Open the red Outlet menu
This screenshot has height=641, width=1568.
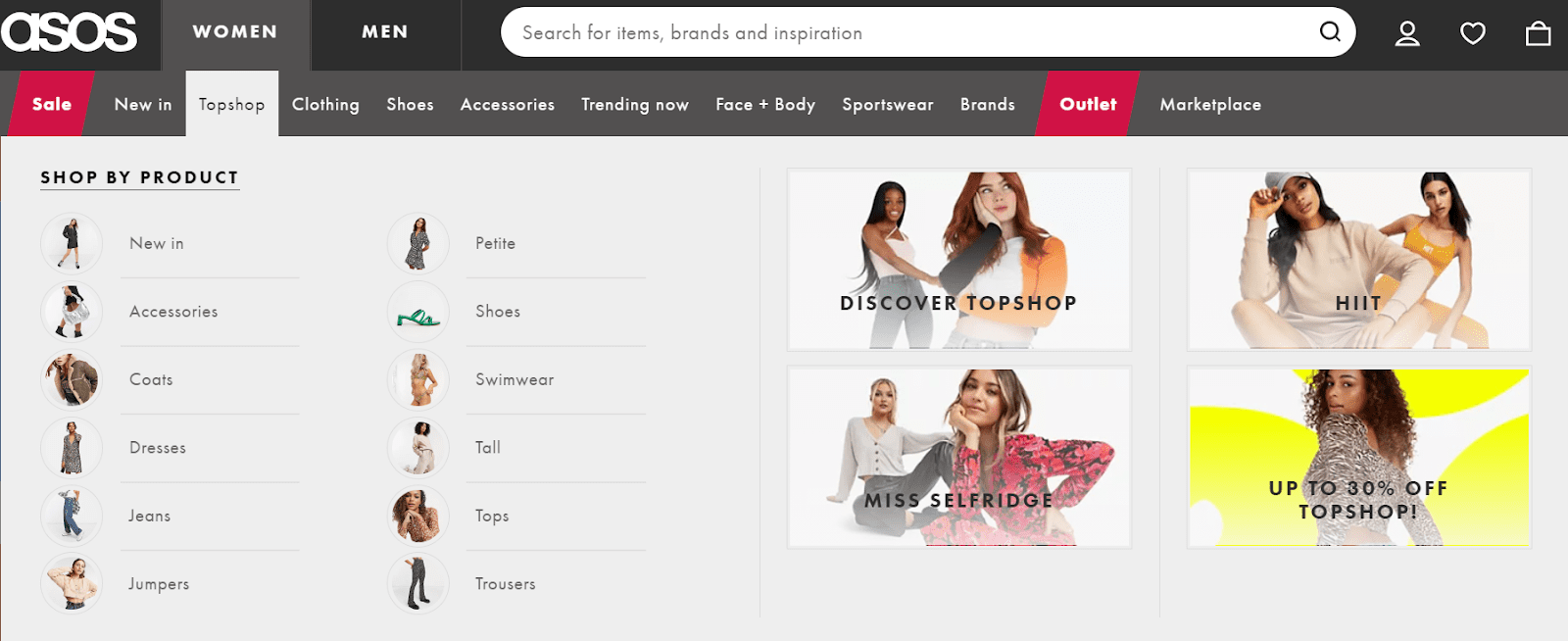(x=1088, y=104)
